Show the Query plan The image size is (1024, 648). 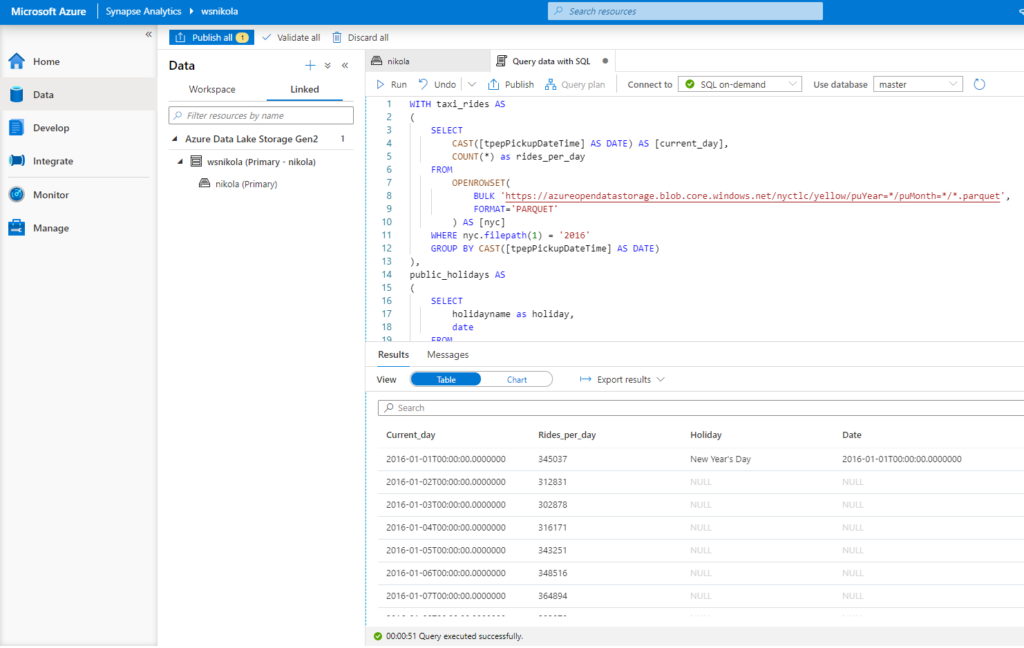[575, 84]
